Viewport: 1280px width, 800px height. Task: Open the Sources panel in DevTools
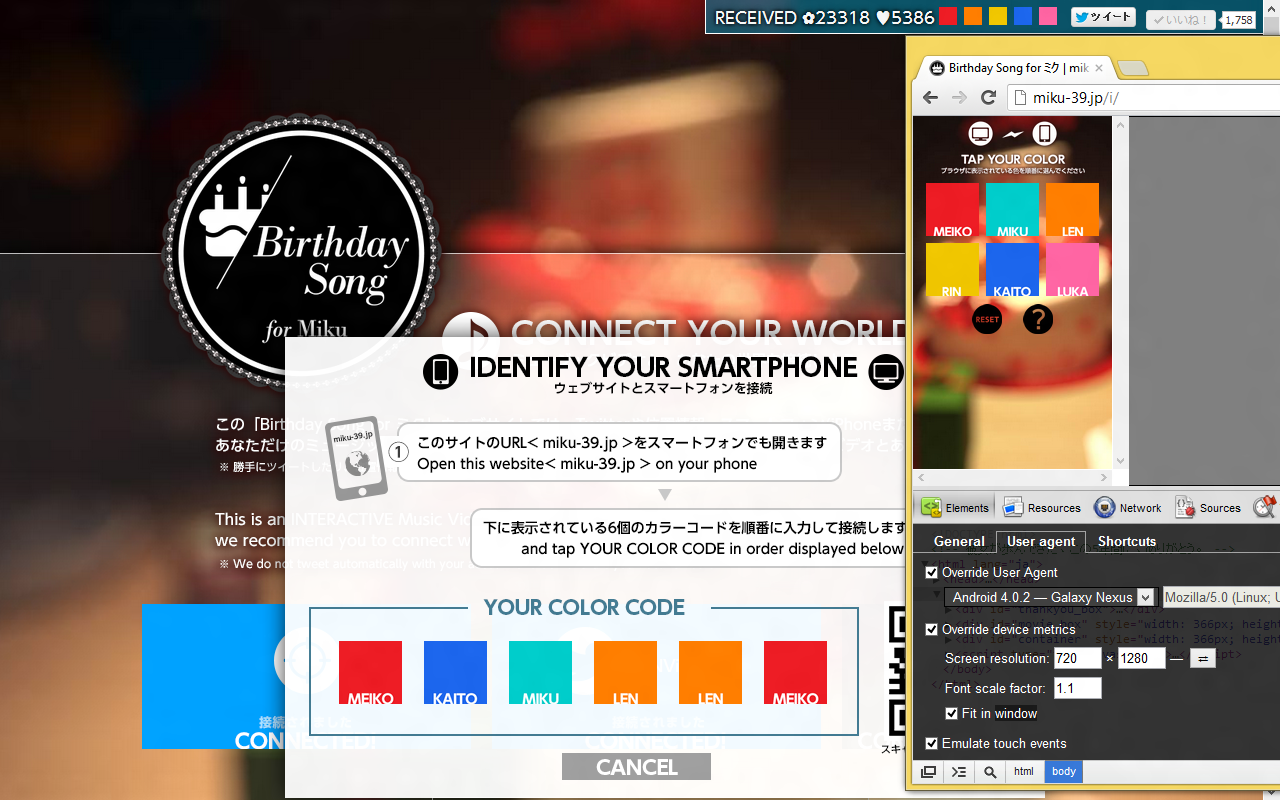pyautogui.click(x=1208, y=507)
